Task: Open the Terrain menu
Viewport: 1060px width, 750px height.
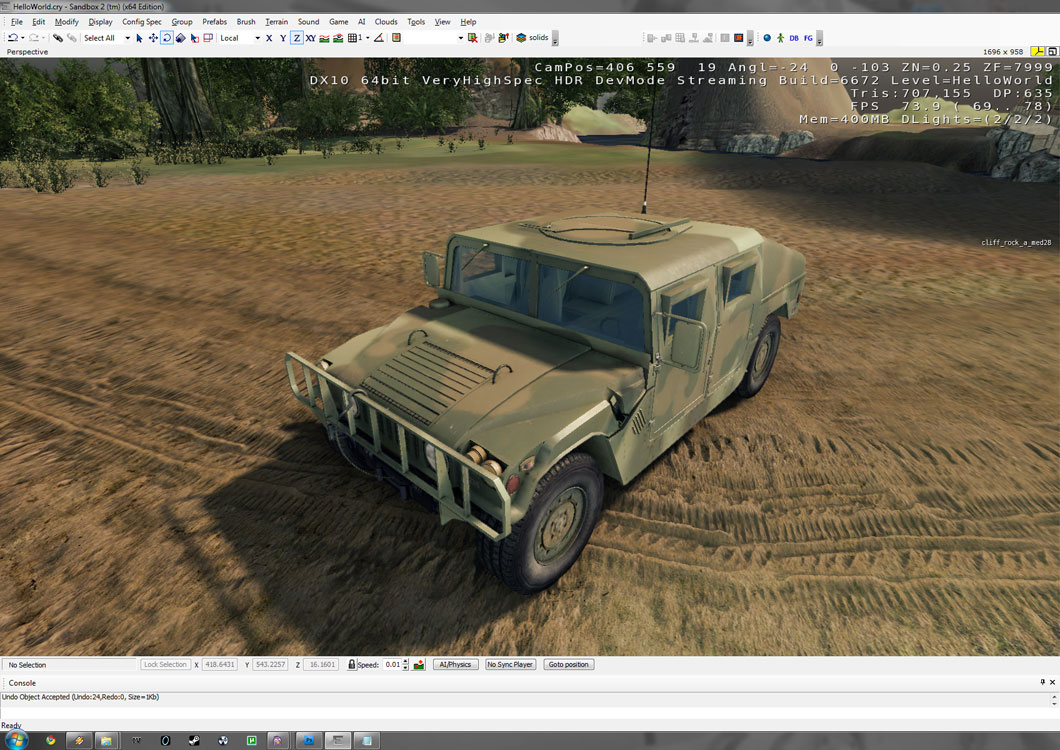Action: [276, 22]
